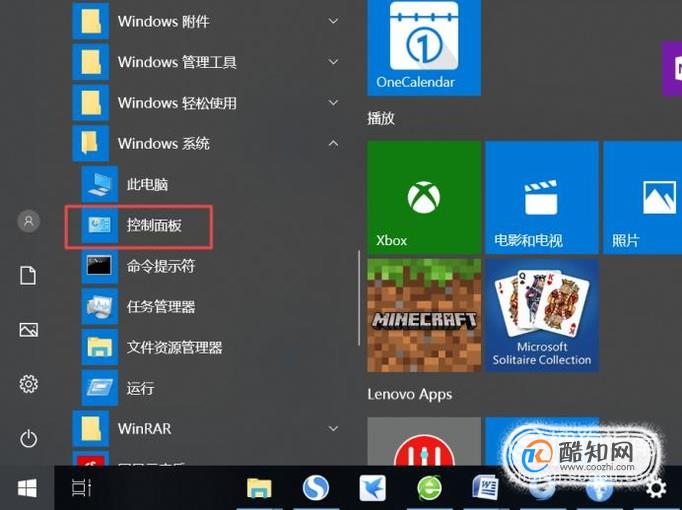Screen dimensions: 682x510
Task: Click the 此电脑 computer icon
Action: (100, 184)
